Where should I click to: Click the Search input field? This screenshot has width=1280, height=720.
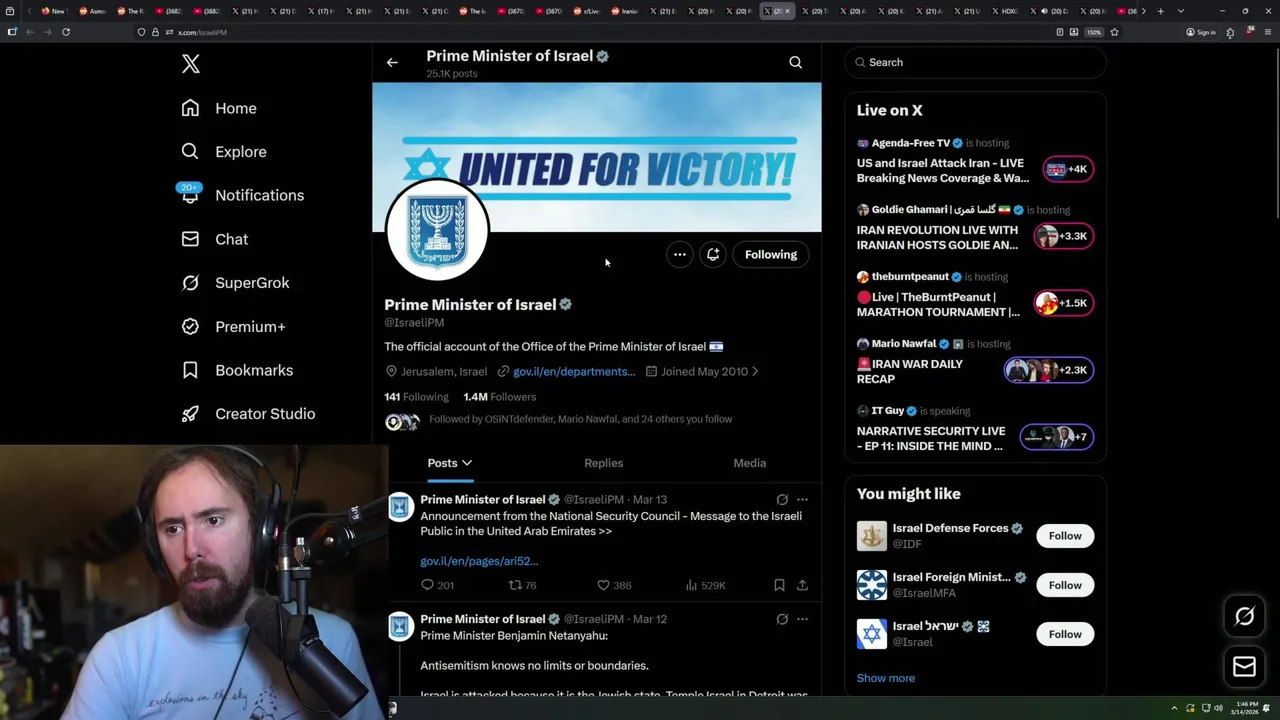975,62
